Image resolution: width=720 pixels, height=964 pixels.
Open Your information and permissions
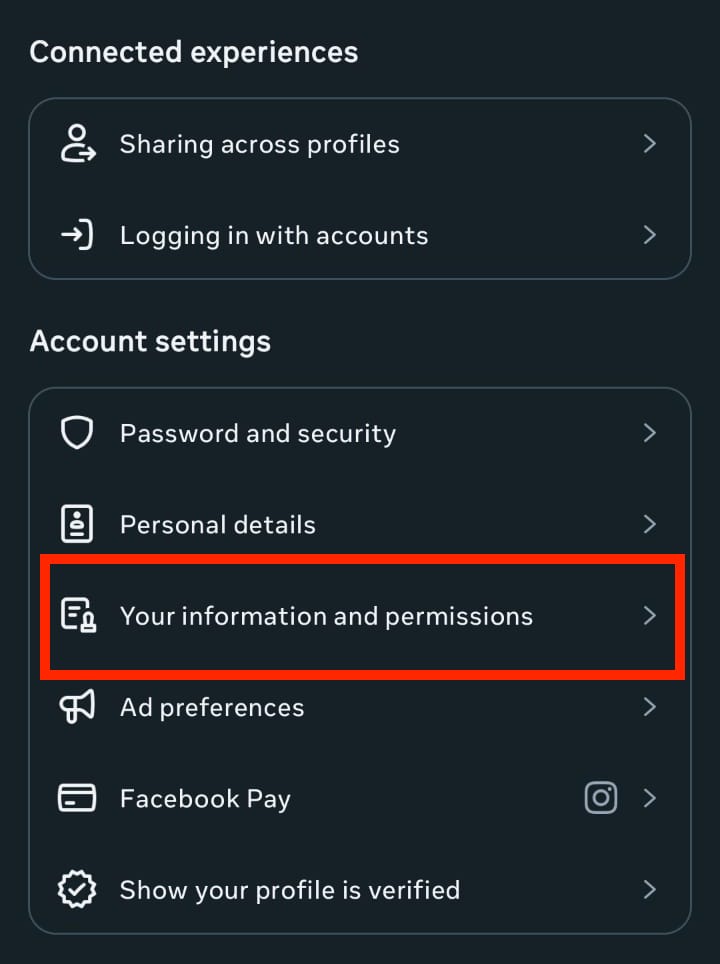pos(326,616)
